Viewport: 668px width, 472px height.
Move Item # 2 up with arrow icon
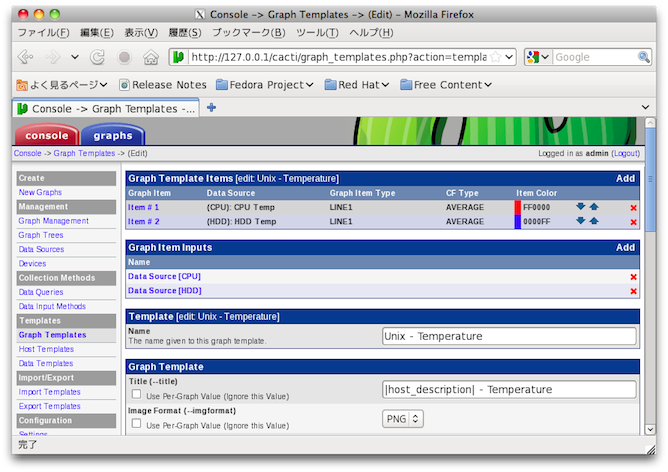pos(594,221)
